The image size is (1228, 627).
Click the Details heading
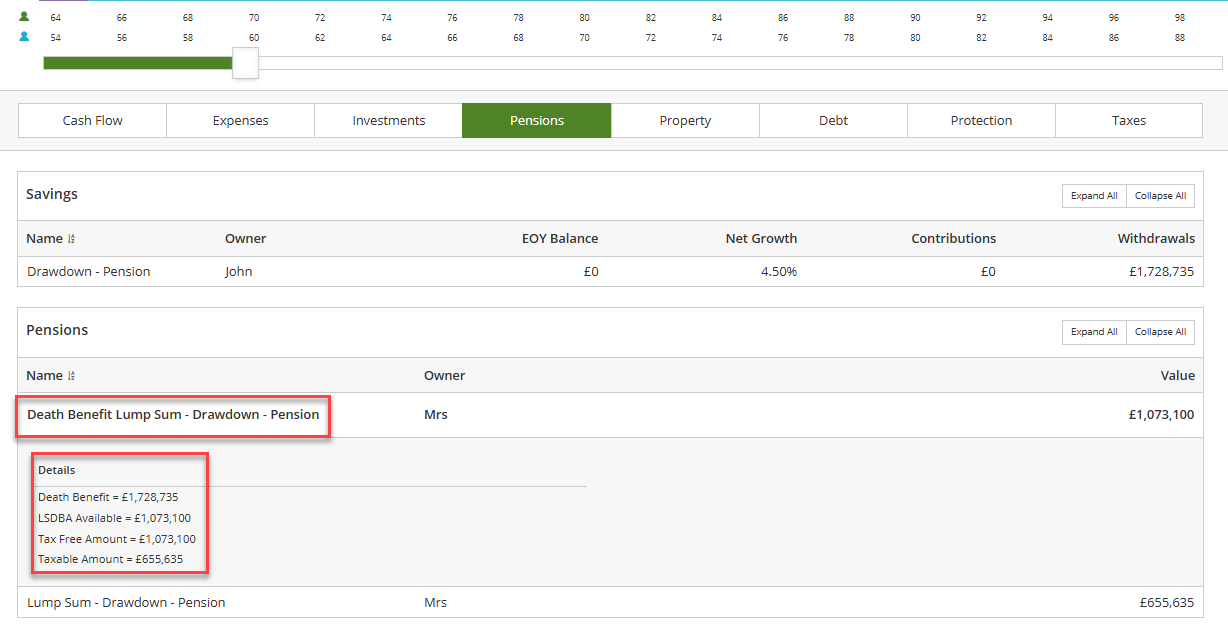pyautogui.click(x=56, y=470)
